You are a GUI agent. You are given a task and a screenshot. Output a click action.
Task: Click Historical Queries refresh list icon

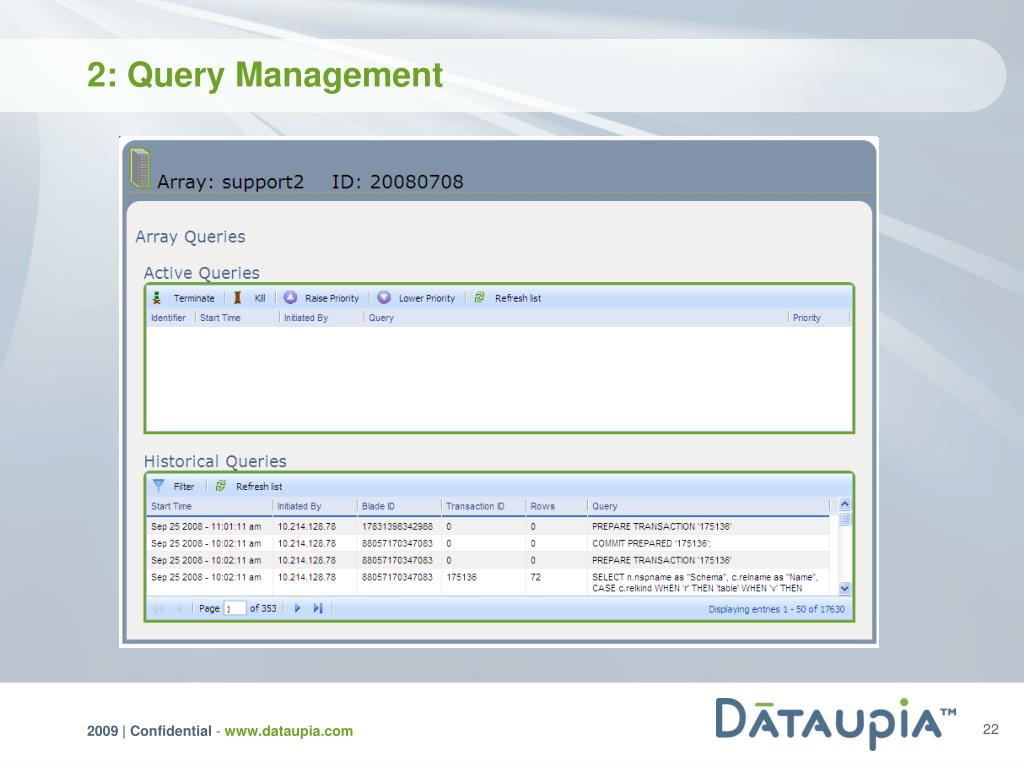pyautogui.click(x=221, y=486)
